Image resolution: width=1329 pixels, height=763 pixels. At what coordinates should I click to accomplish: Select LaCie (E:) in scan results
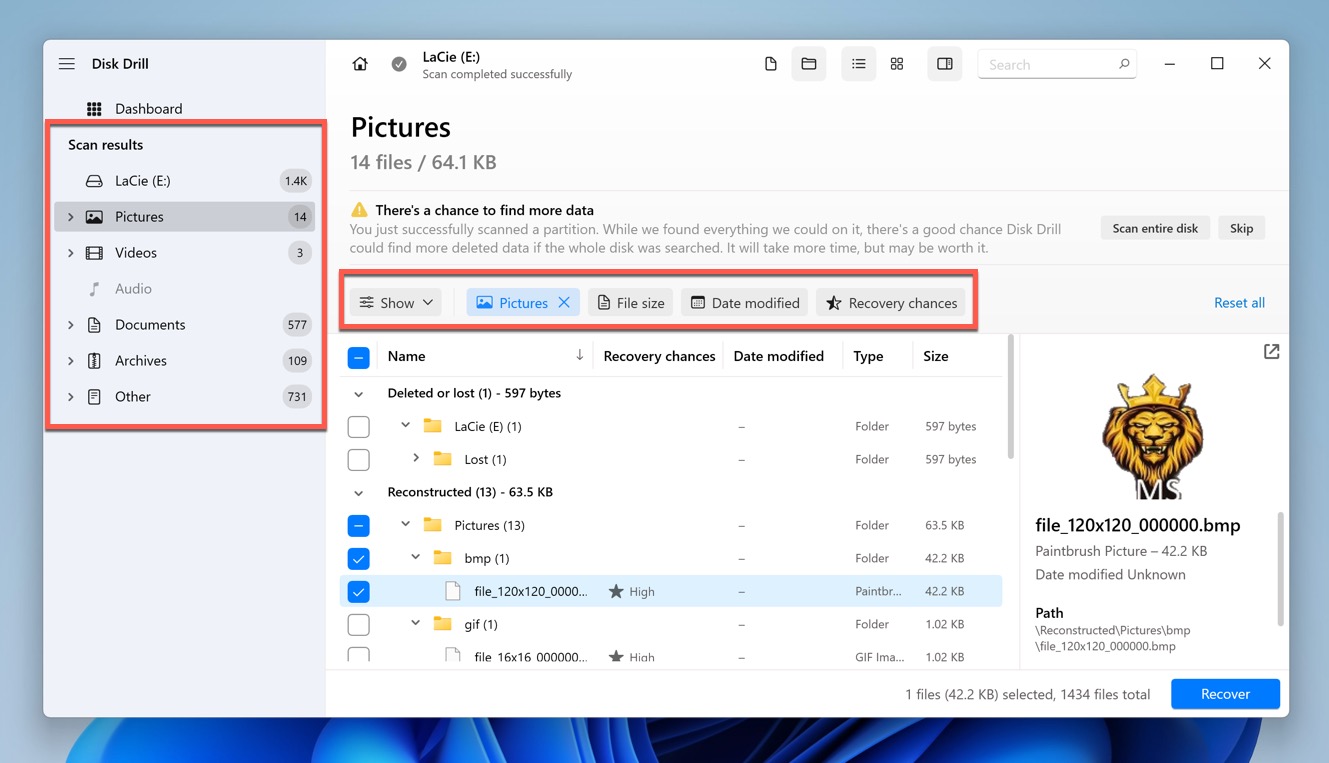185,181
